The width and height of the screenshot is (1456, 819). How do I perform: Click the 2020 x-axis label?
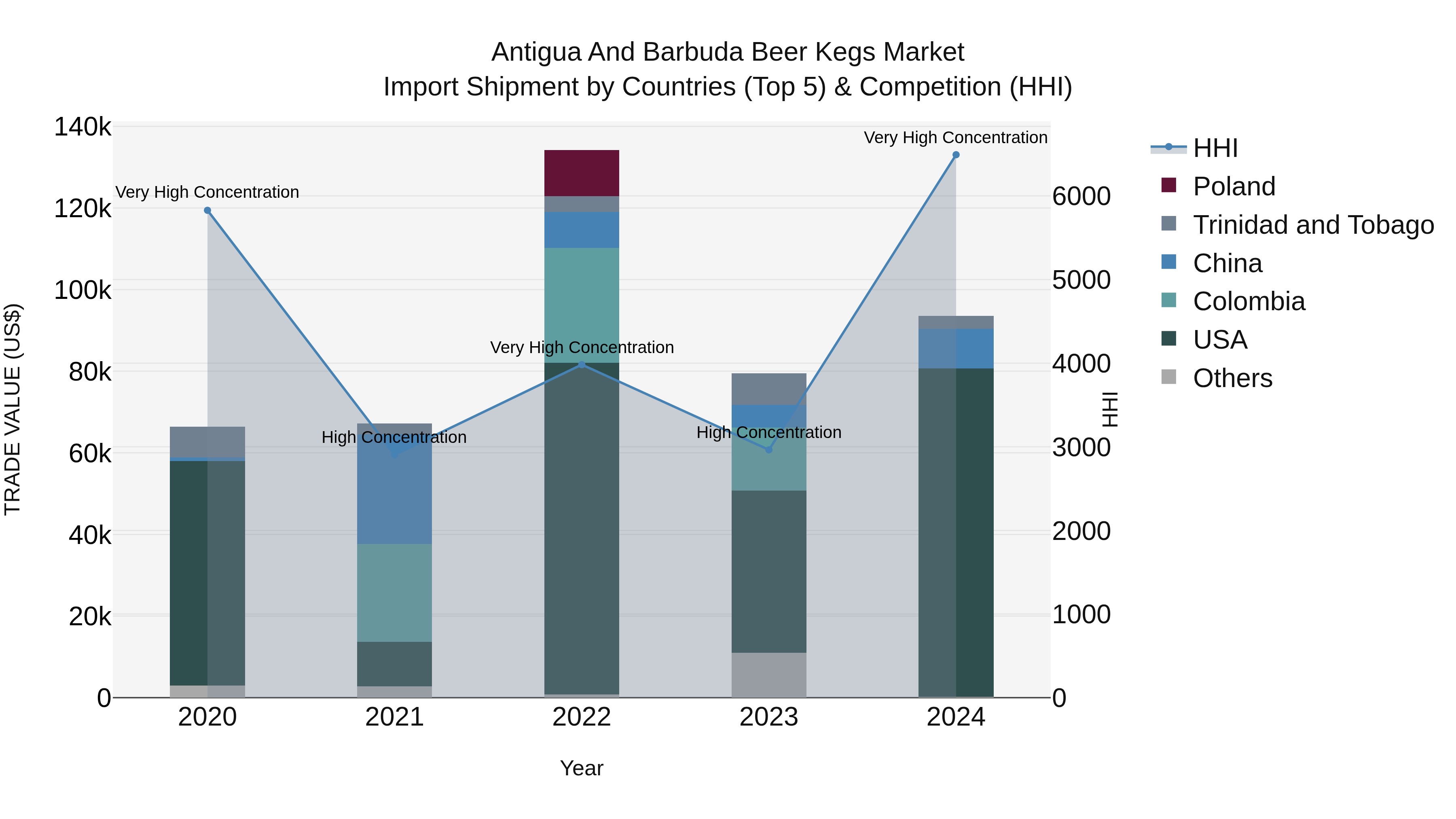coord(207,717)
